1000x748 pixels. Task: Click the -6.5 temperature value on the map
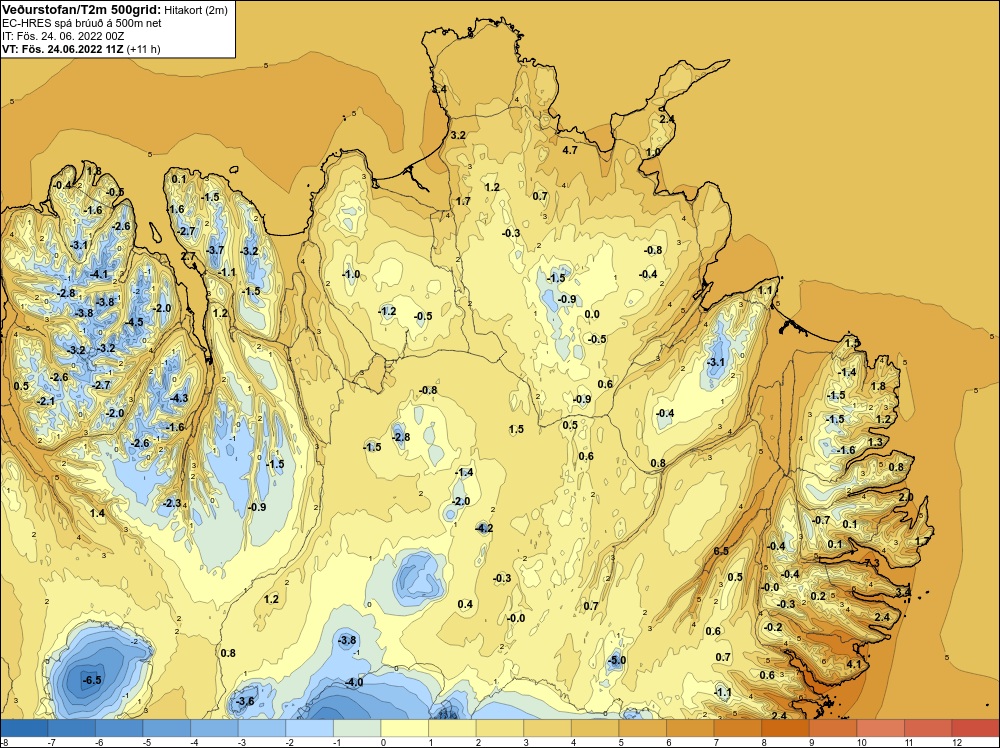(92, 680)
